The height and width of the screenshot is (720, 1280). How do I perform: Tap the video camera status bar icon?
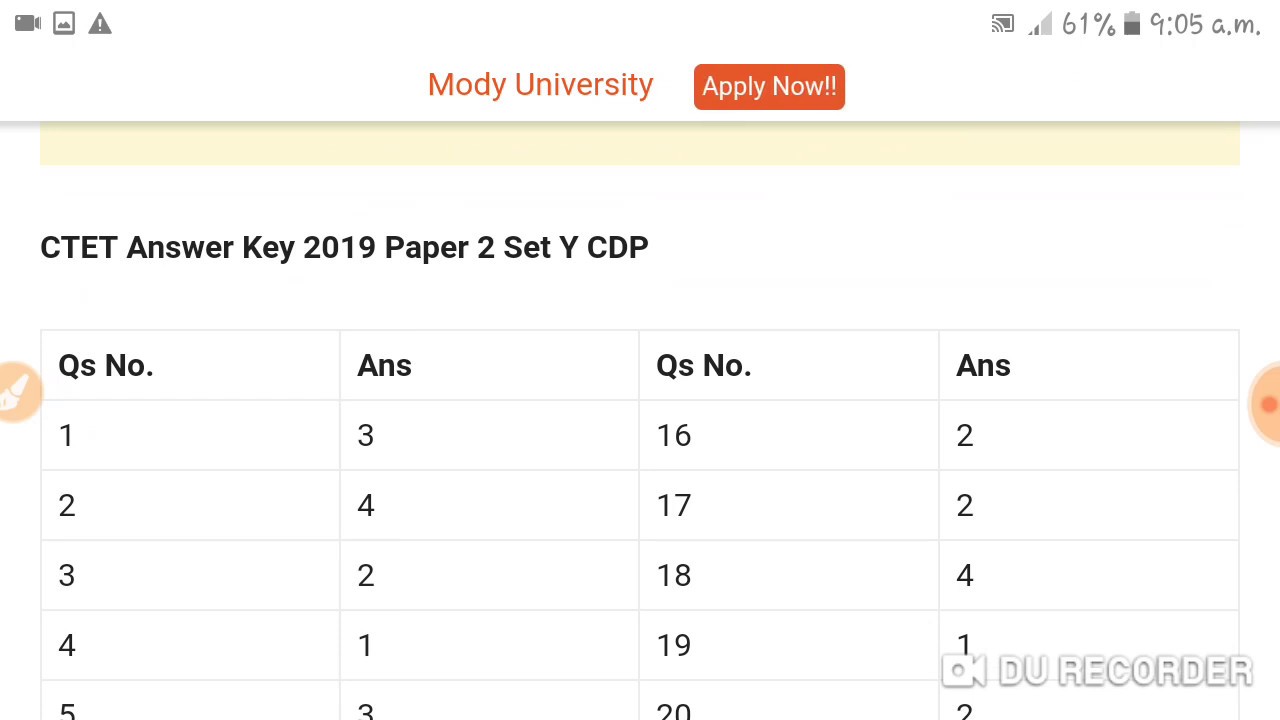[28, 24]
